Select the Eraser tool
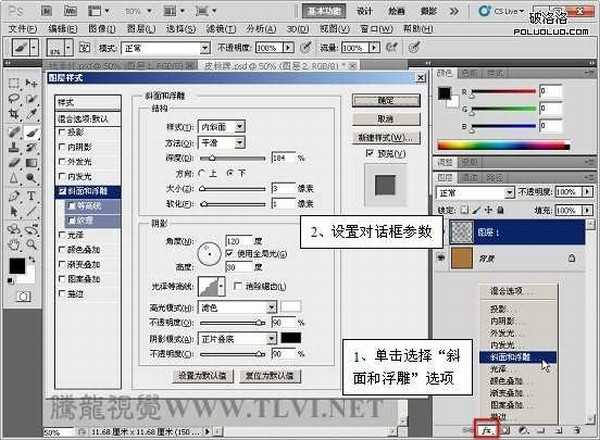Image resolution: width=600 pixels, height=440 pixels. tap(14, 163)
